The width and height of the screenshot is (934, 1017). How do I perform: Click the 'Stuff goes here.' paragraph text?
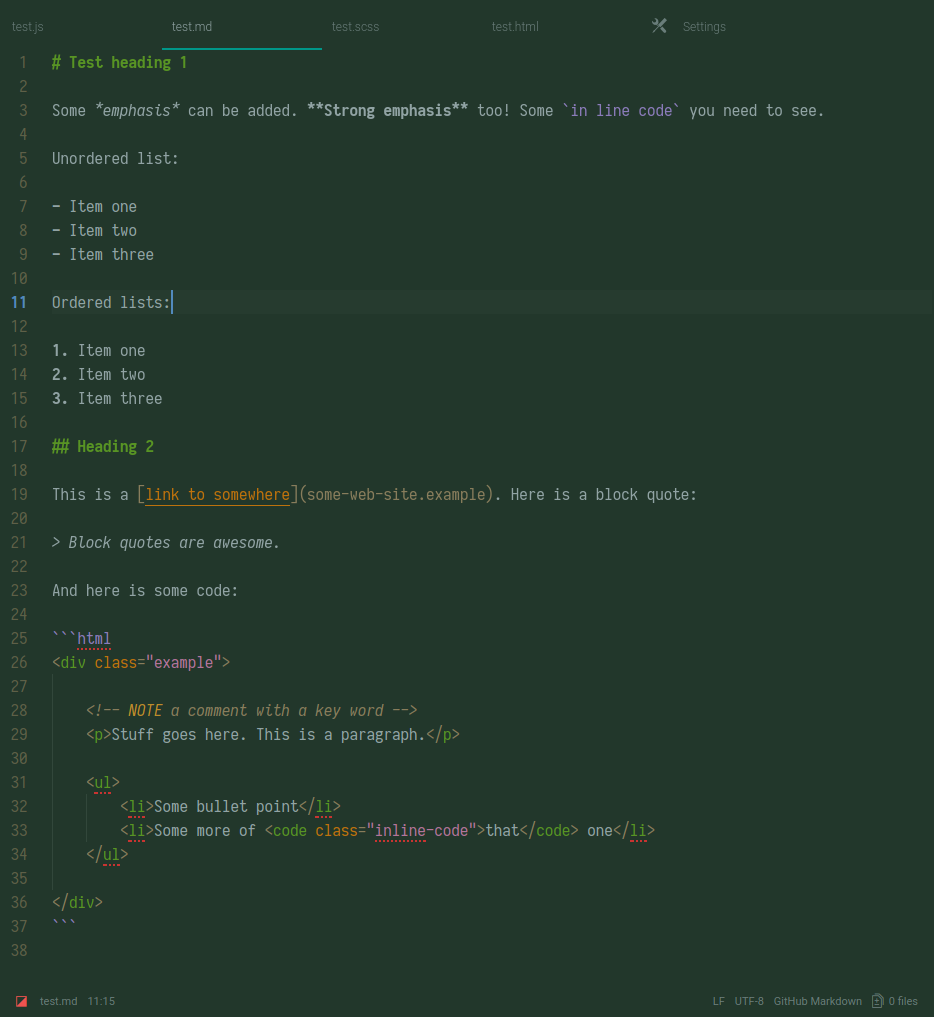click(x=178, y=734)
